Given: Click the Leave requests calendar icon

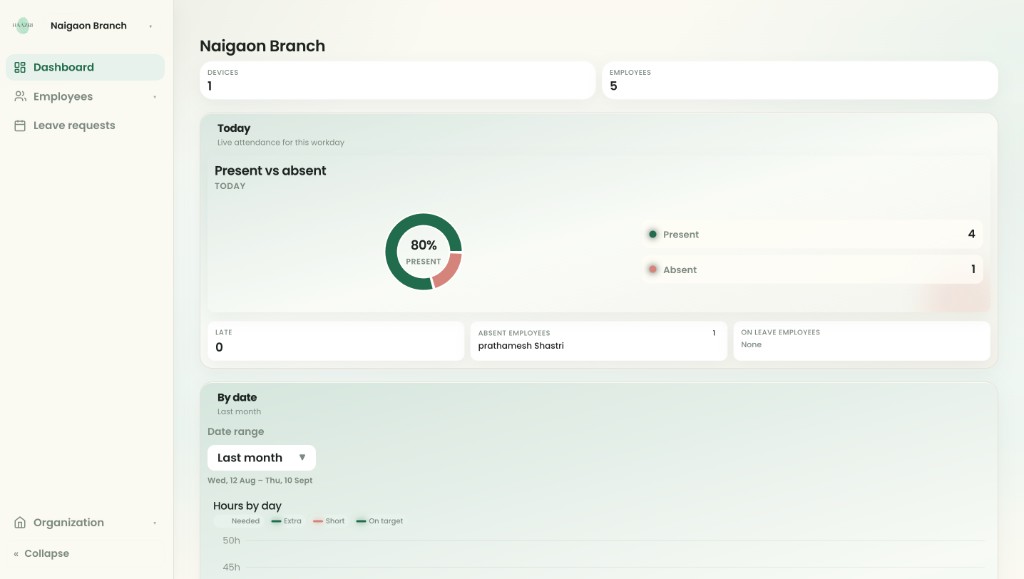Looking at the screenshot, I should tap(20, 125).
